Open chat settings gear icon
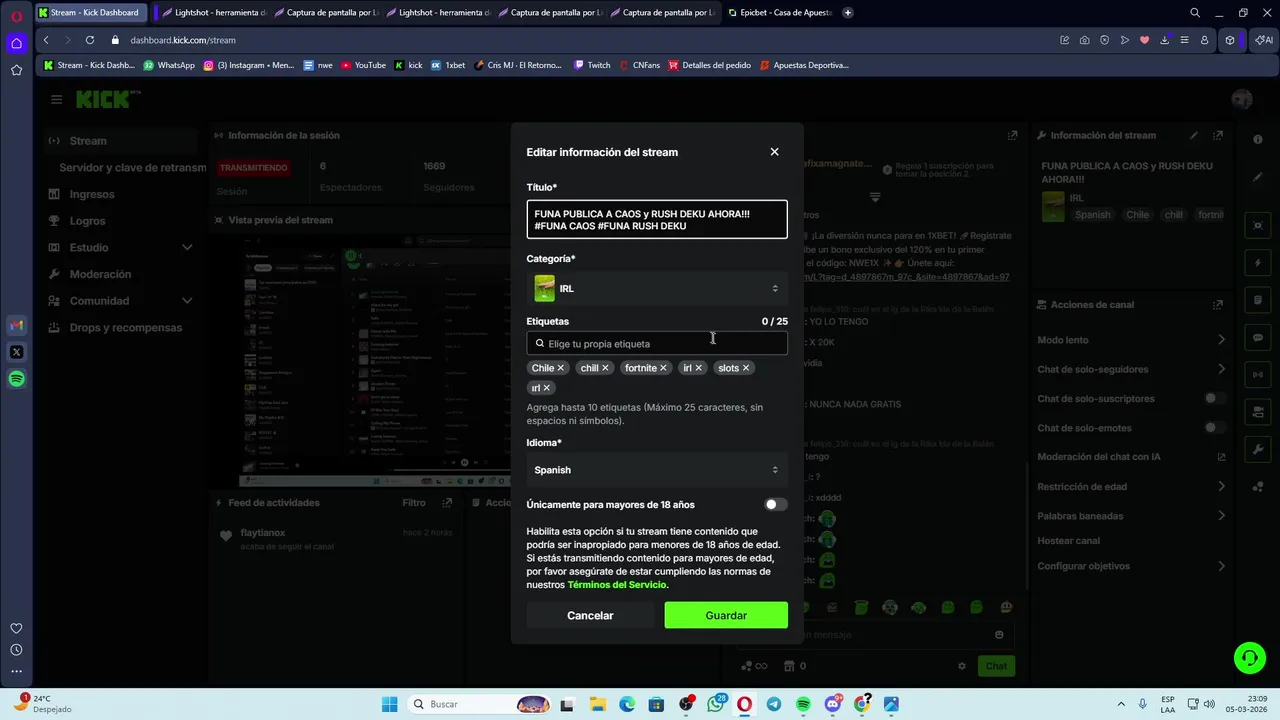This screenshot has height=720, width=1280. coord(962,666)
